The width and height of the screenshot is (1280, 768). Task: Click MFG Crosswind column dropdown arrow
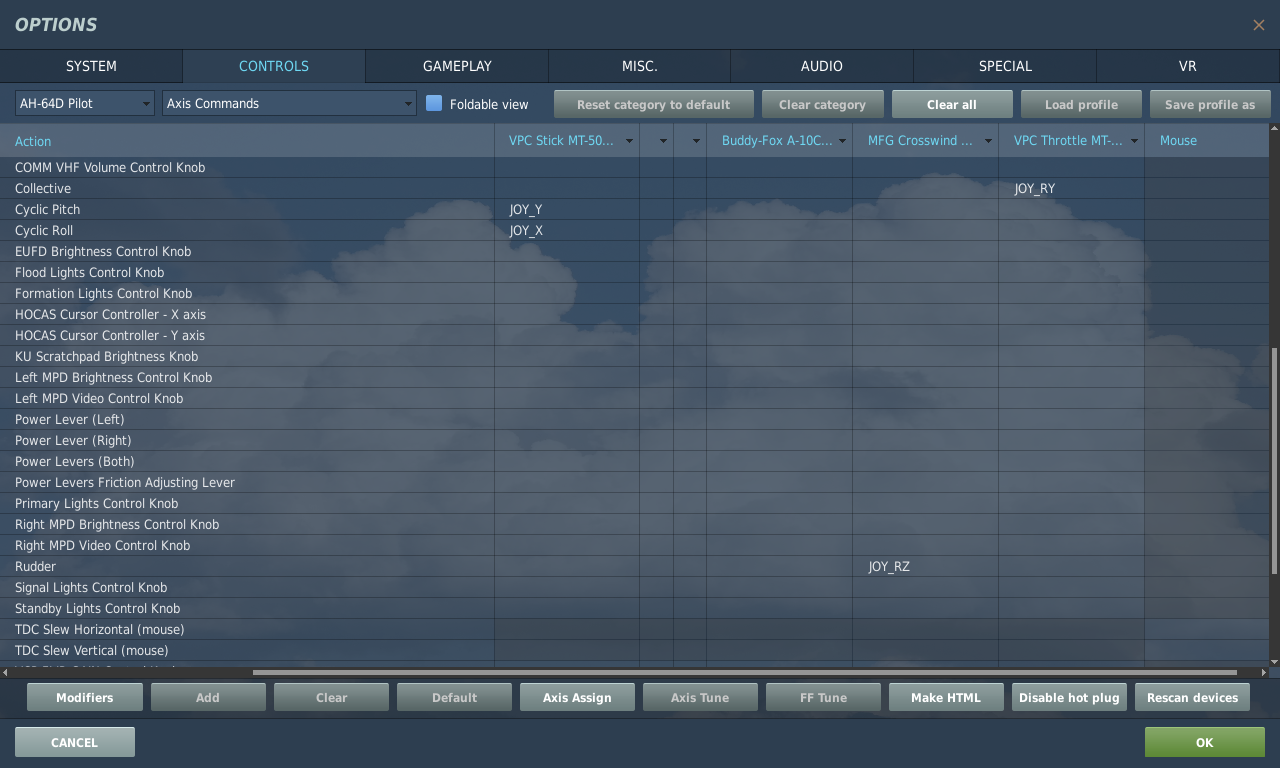tap(988, 141)
